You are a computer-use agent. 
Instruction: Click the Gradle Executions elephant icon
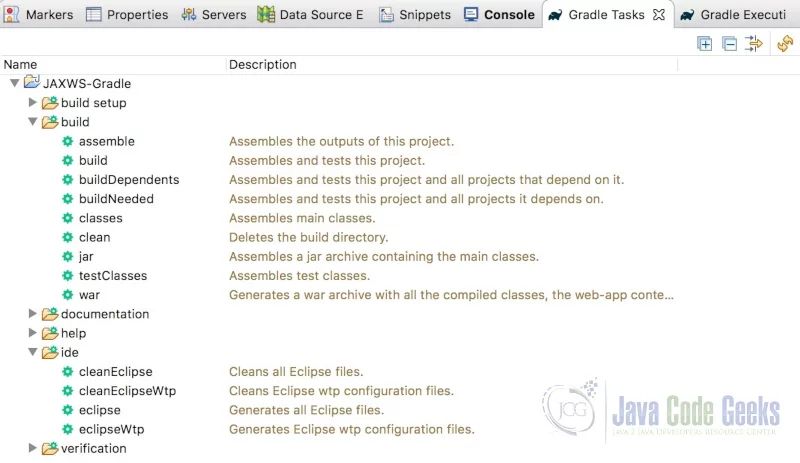point(687,15)
